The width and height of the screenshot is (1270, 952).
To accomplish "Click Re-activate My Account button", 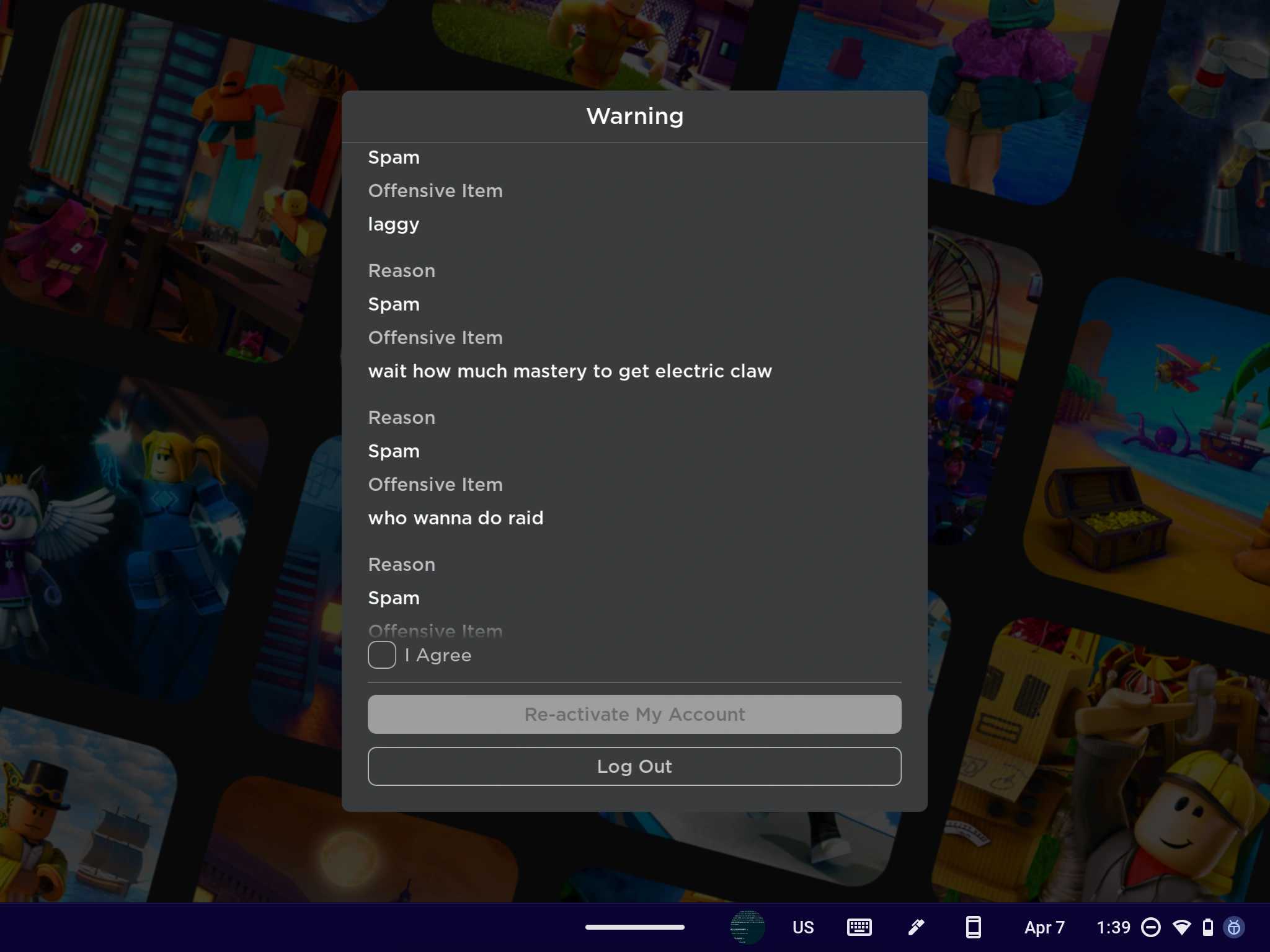I will [x=634, y=714].
